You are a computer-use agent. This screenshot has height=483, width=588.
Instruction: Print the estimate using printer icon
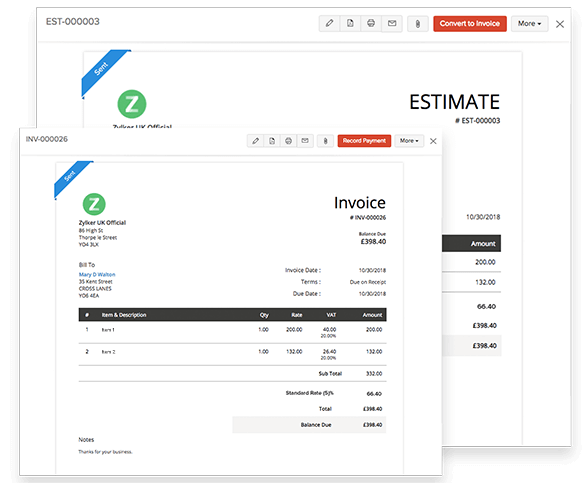click(371, 23)
